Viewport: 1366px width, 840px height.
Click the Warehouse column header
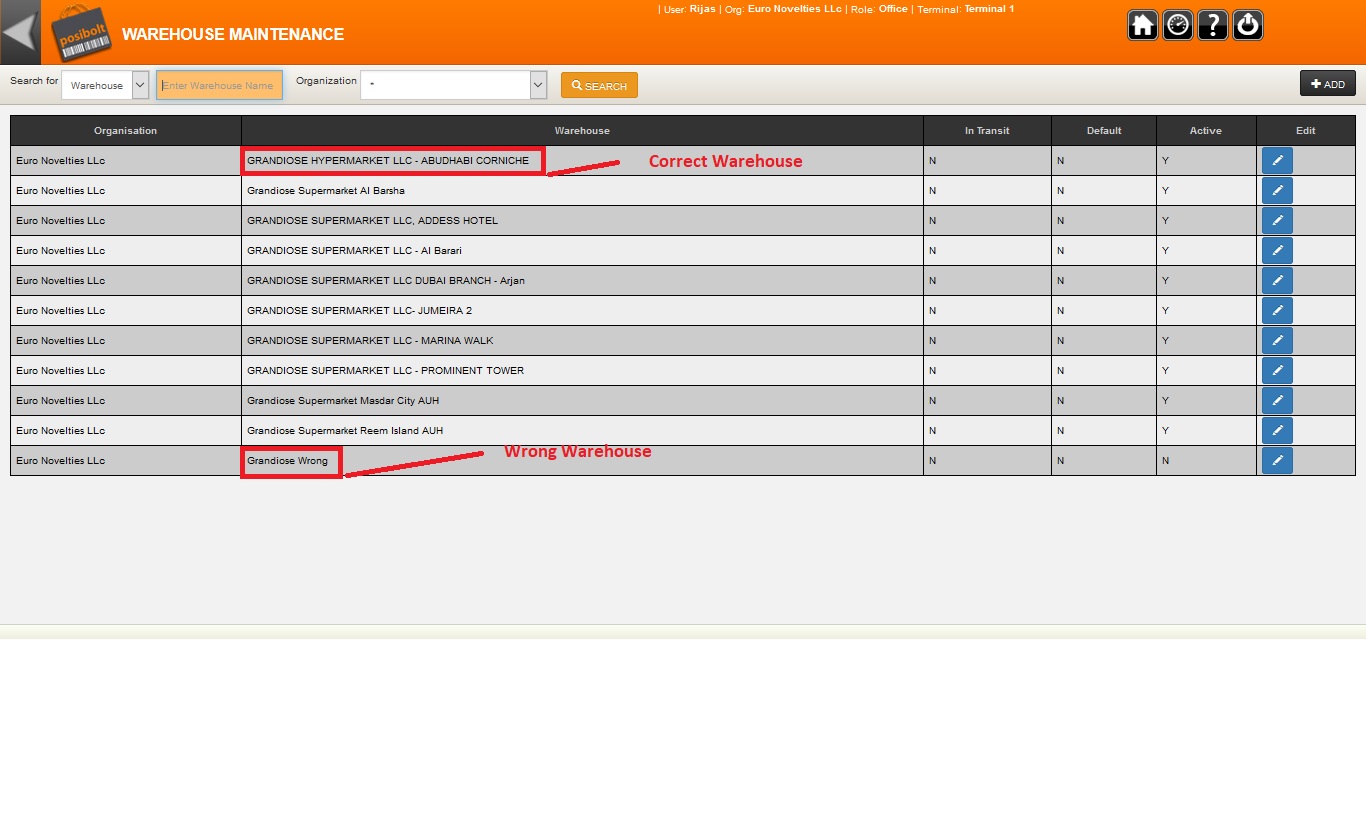pyautogui.click(x=582, y=131)
